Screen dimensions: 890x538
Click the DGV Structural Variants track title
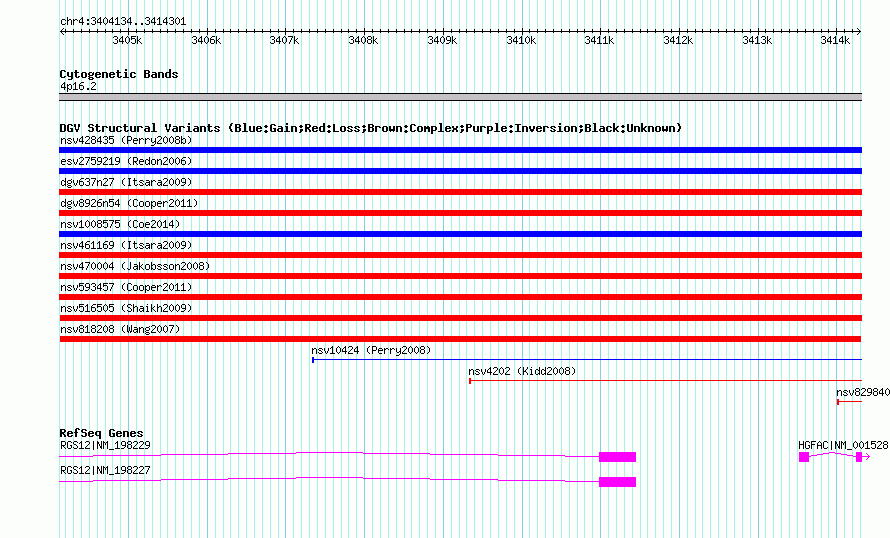click(x=370, y=128)
